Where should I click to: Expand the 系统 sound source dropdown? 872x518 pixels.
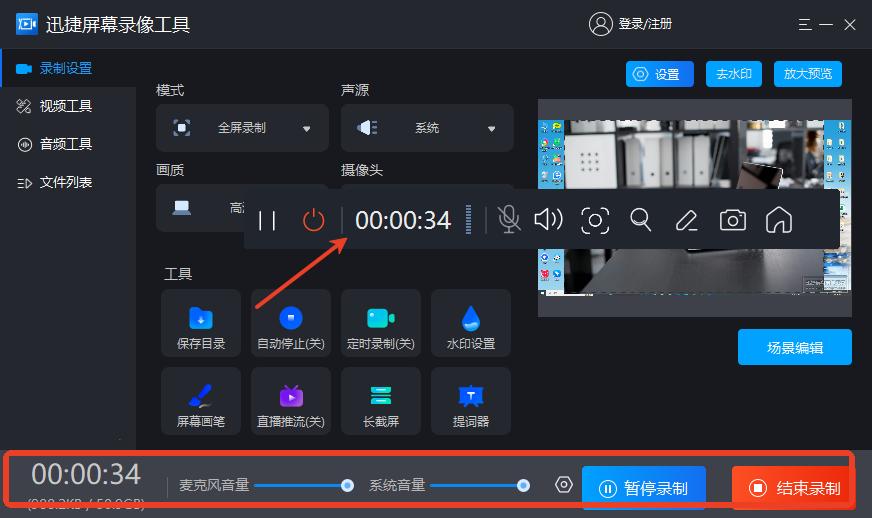(x=427, y=128)
